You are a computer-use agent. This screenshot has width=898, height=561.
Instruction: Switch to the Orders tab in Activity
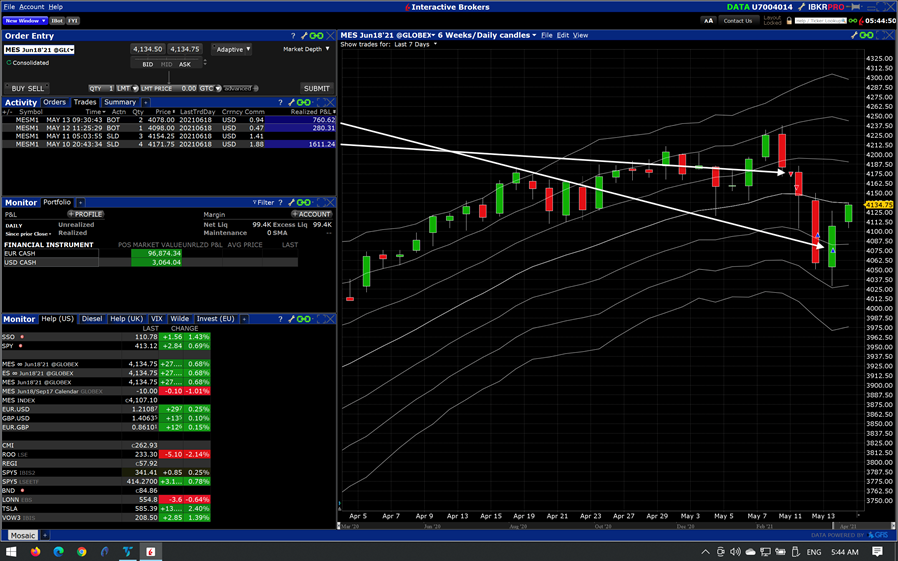tap(55, 102)
